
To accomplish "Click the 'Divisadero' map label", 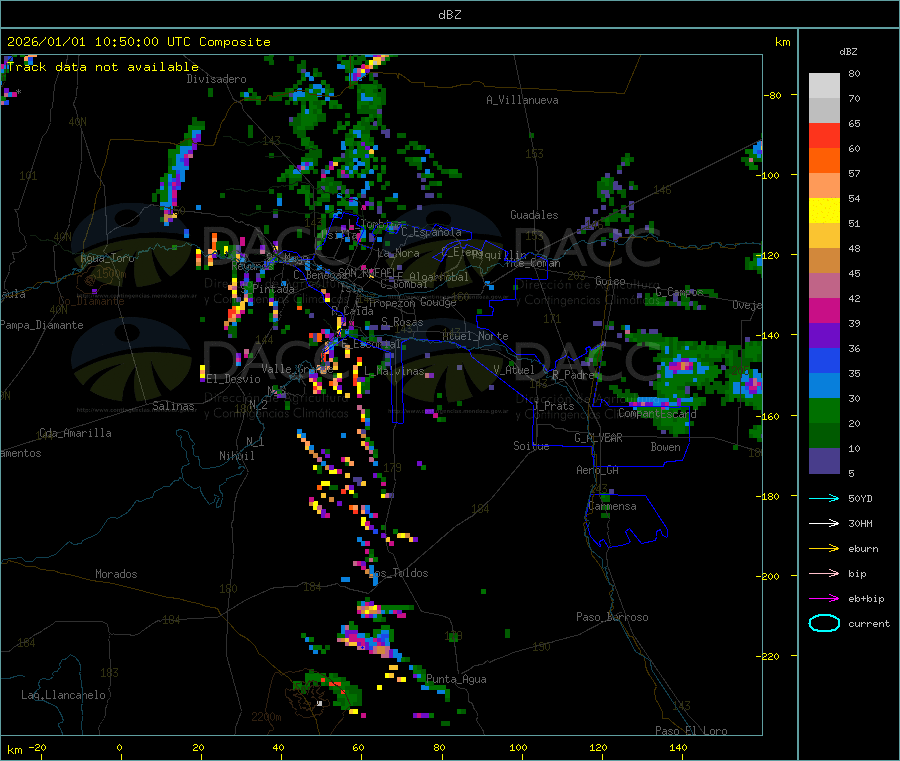I will point(216,79).
